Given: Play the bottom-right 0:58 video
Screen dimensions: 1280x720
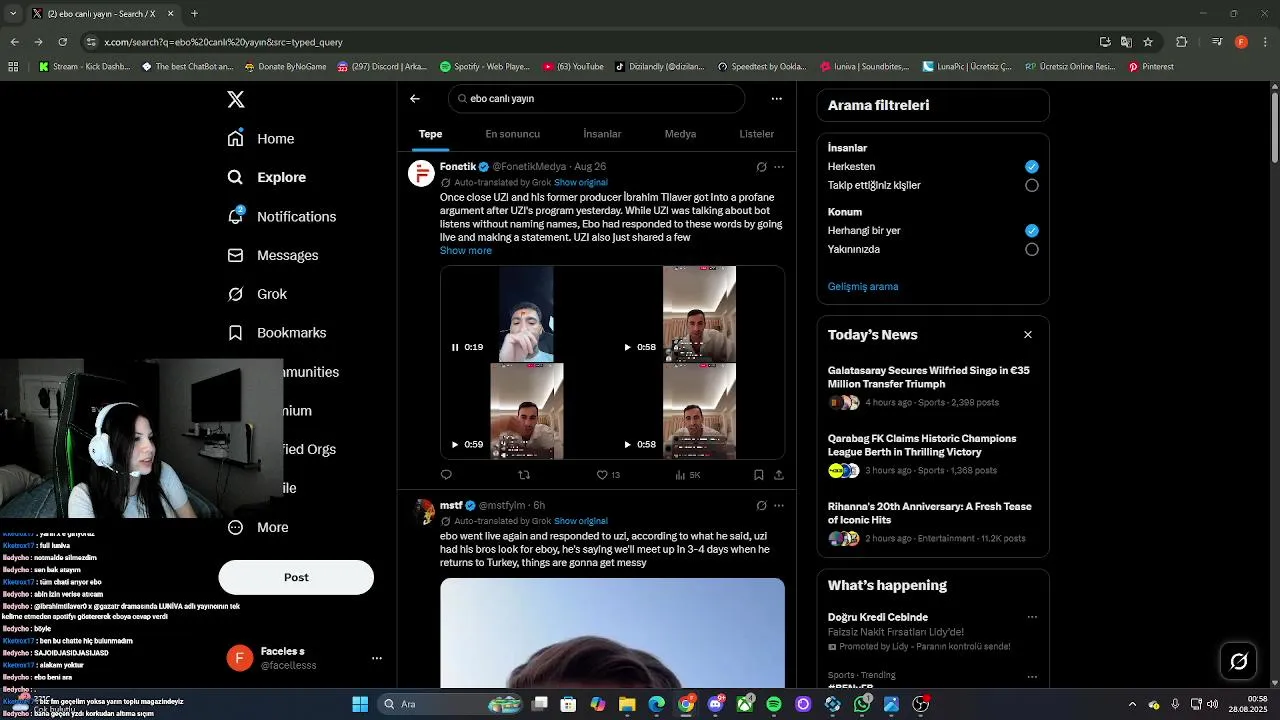Looking at the screenshot, I should click(x=627, y=444).
